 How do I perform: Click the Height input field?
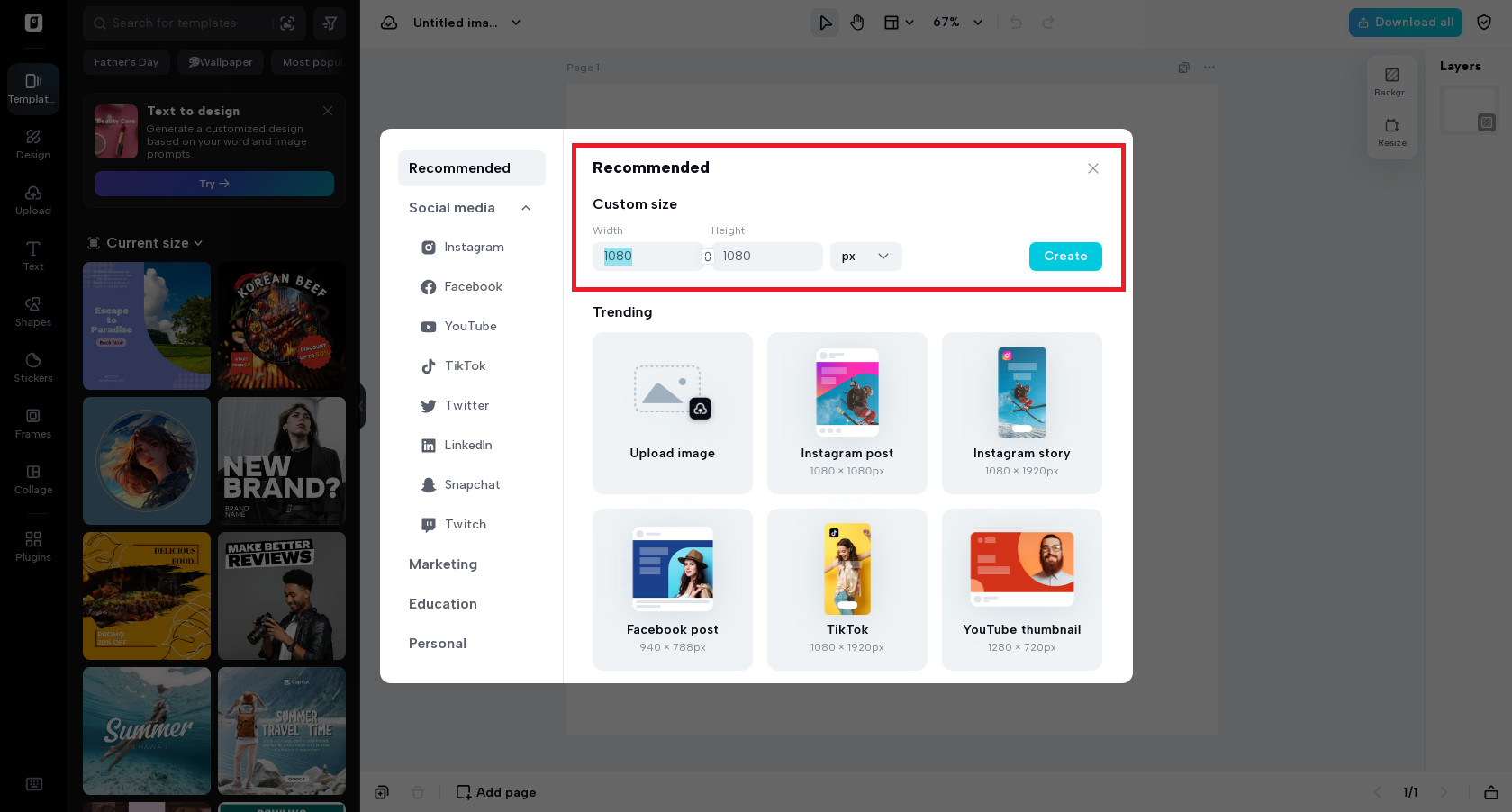point(767,257)
